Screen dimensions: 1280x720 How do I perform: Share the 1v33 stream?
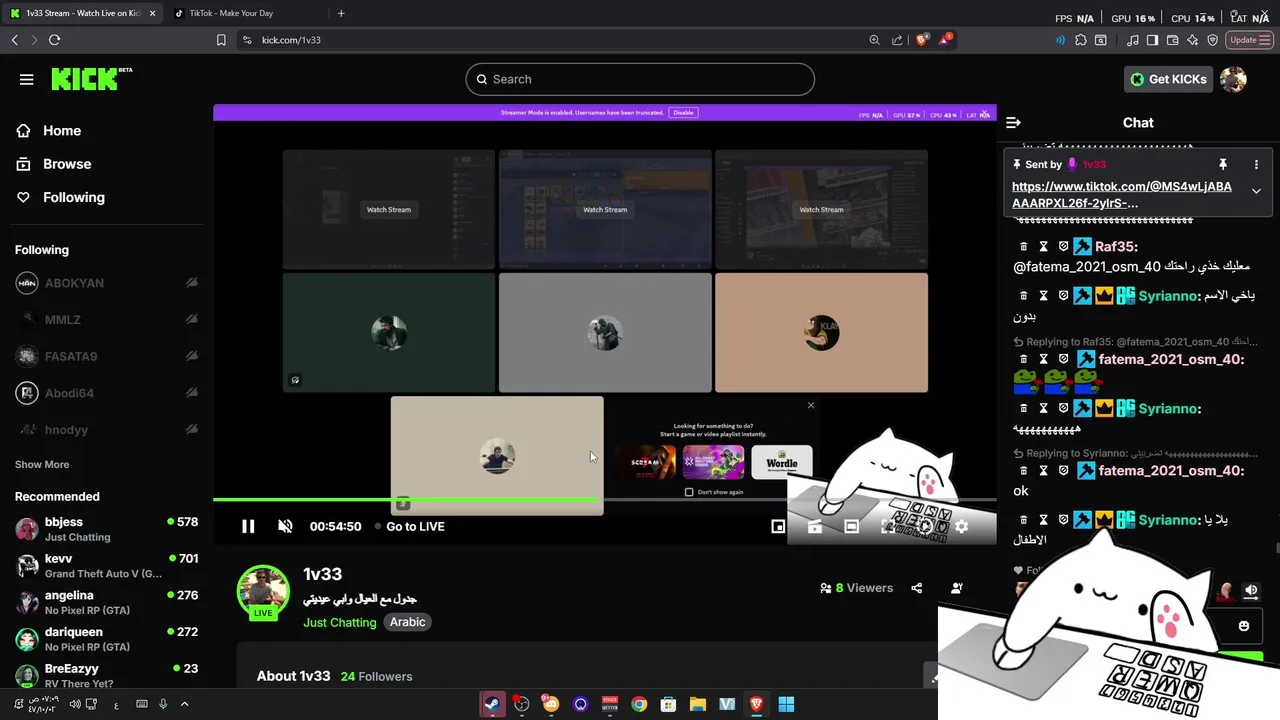[917, 588]
